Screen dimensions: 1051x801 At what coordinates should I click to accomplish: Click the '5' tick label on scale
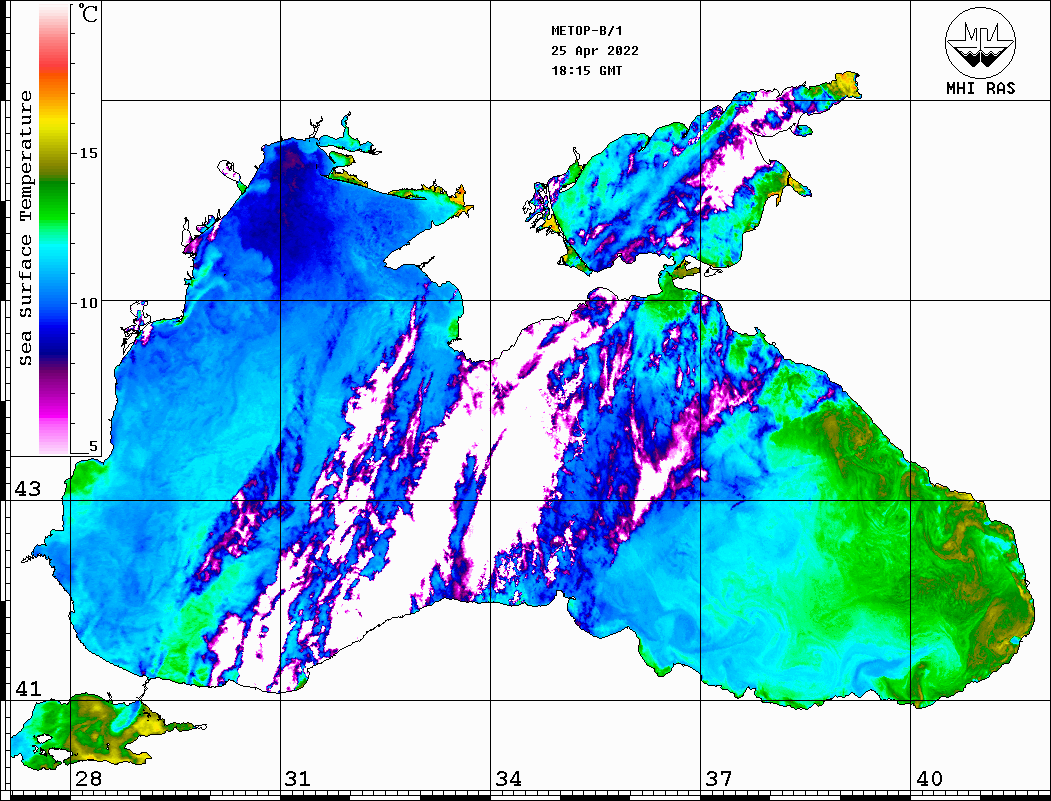pyautogui.click(x=93, y=447)
